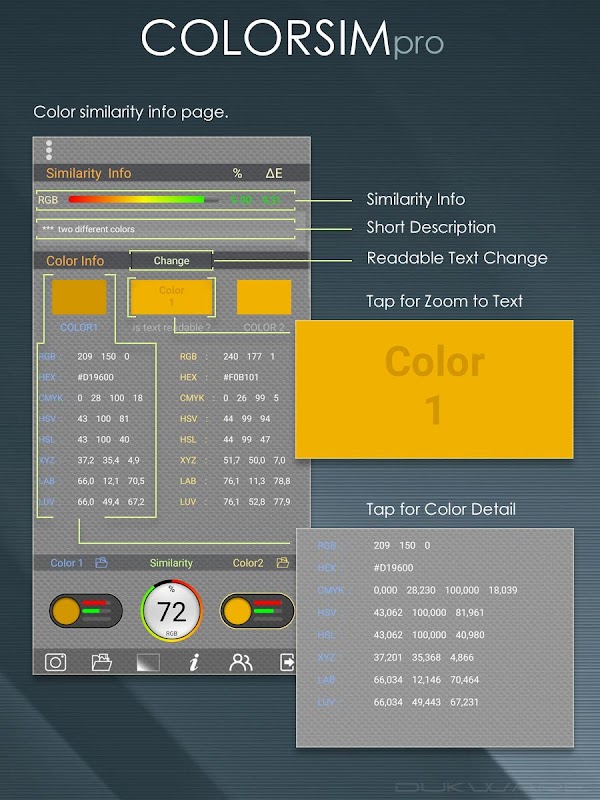This screenshot has width=600, height=800.
Task: Select the Similarity Info header
Action: coord(89,173)
